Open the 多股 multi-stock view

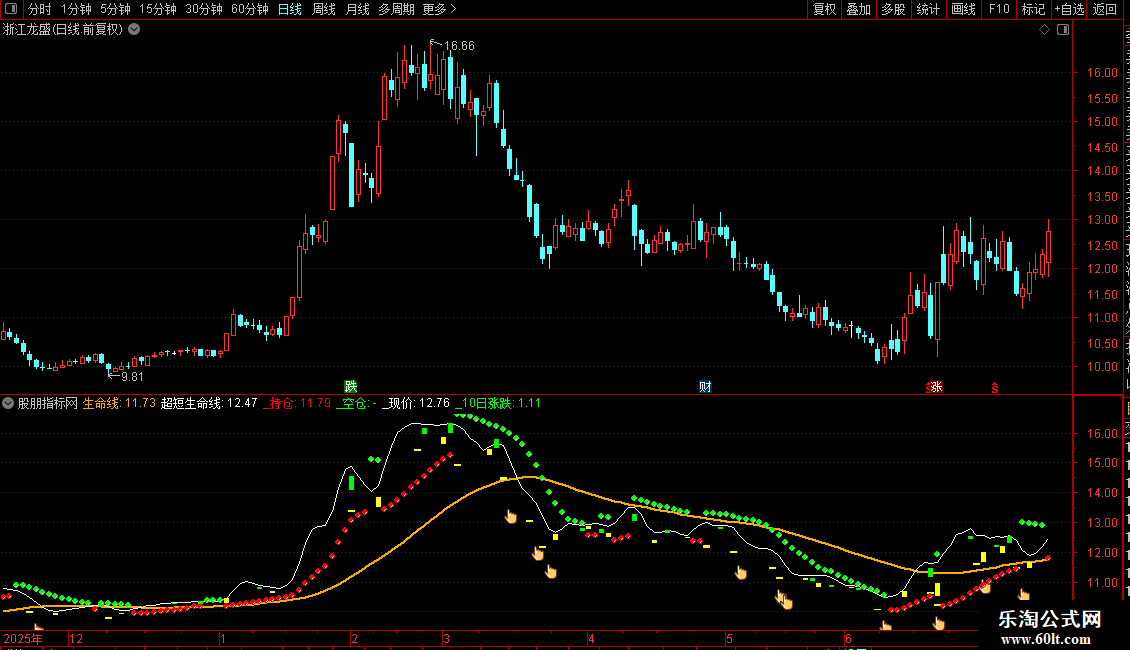coord(894,9)
